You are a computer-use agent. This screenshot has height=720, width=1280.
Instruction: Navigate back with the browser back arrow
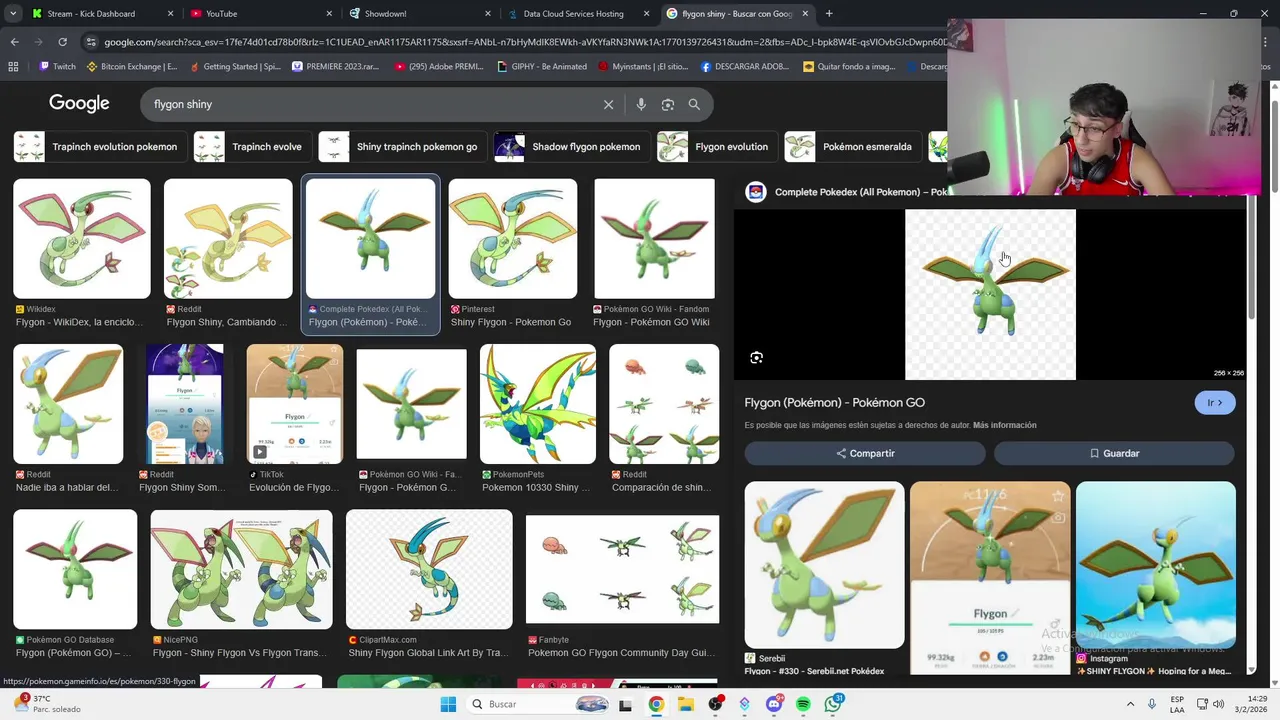15,42
